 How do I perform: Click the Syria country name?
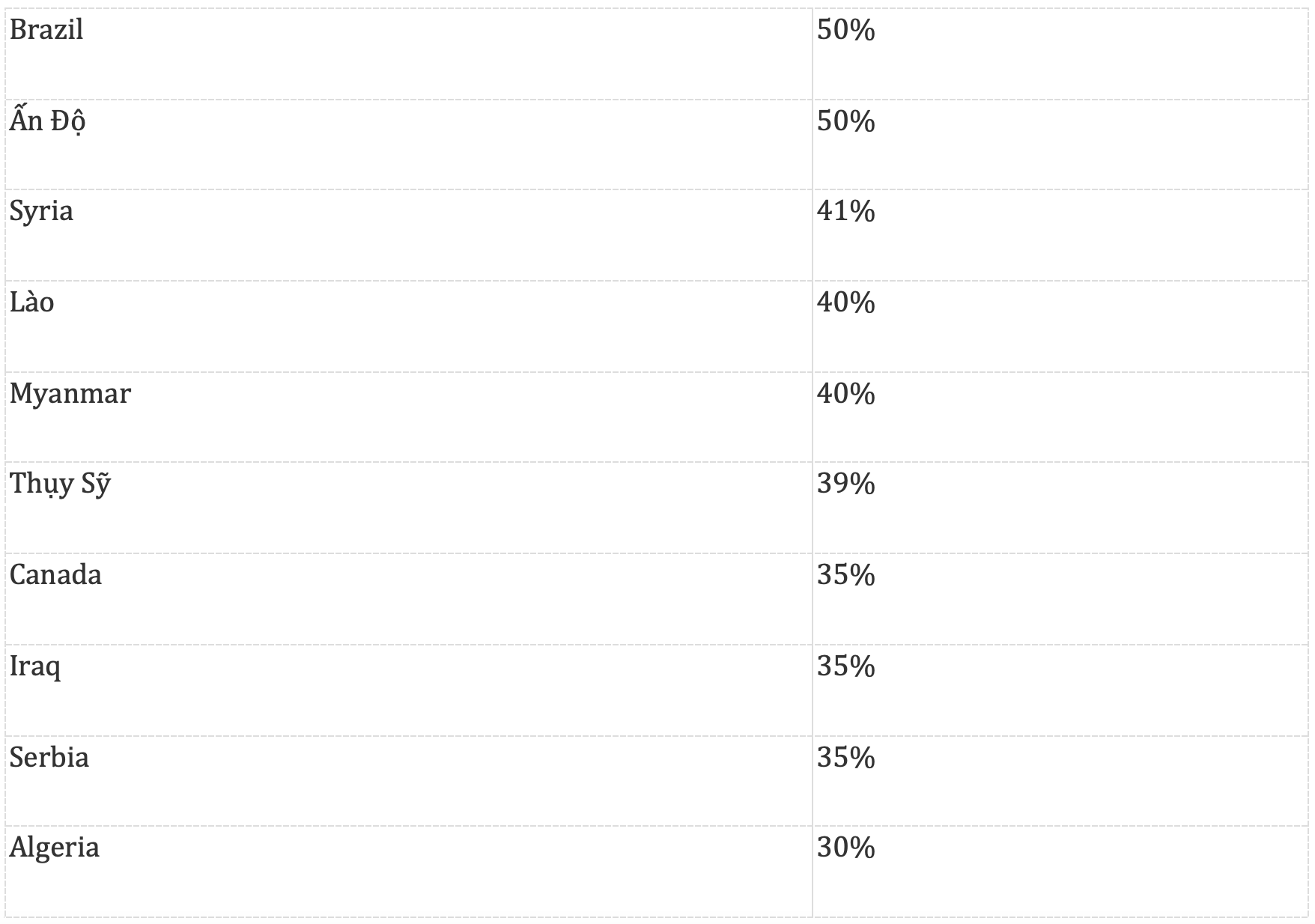[41, 211]
